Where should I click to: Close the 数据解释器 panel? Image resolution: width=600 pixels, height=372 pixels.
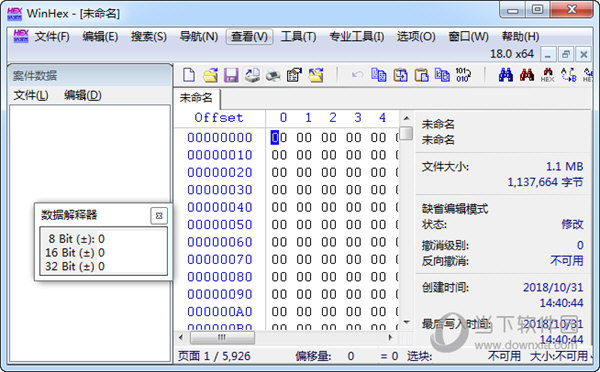(159, 216)
